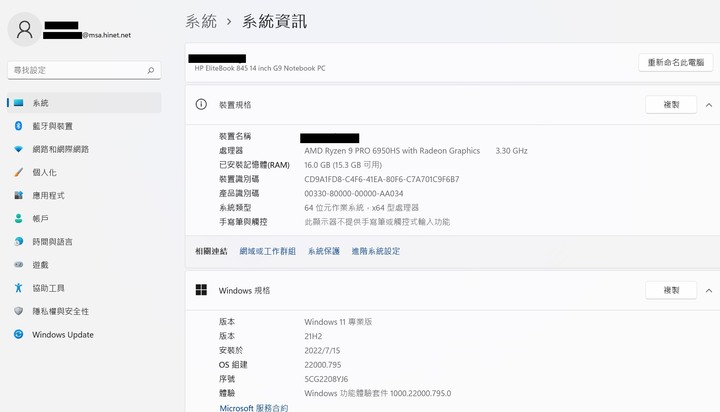Open the 網域或工作群組 link
The height and width of the screenshot is (412, 720).
tap(268, 251)
